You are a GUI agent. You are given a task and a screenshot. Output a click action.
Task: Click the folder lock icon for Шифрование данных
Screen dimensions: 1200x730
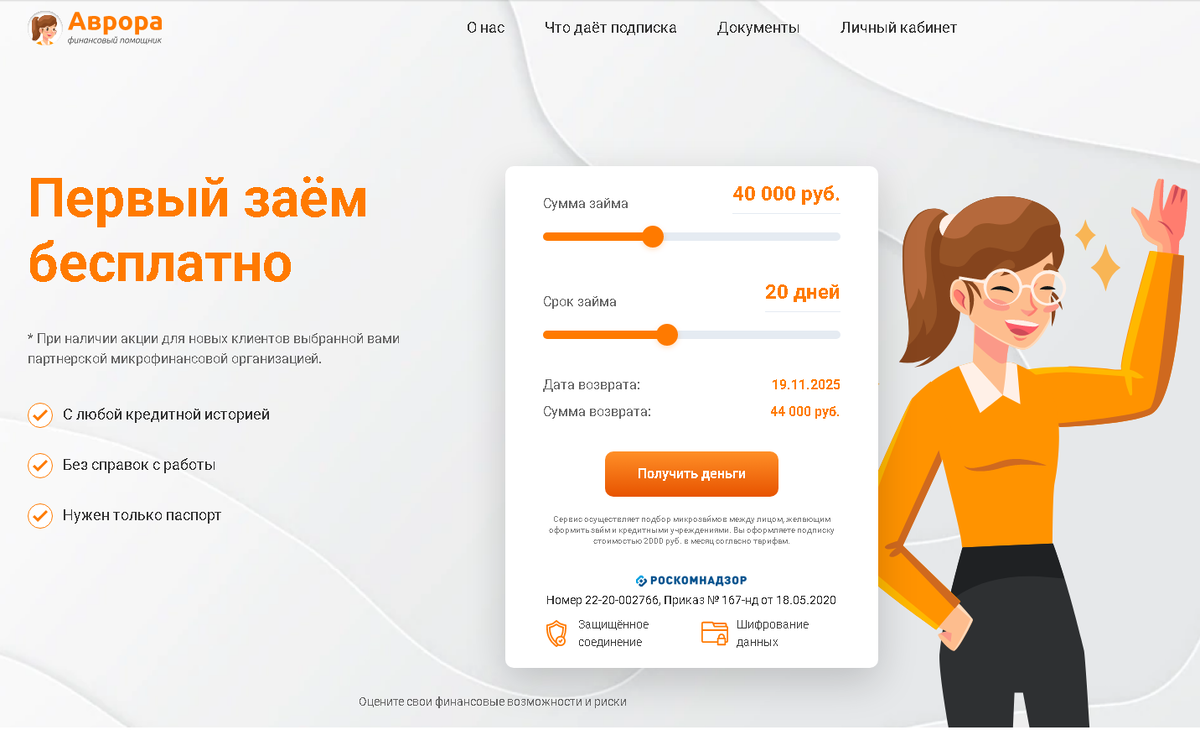point(714,632)
